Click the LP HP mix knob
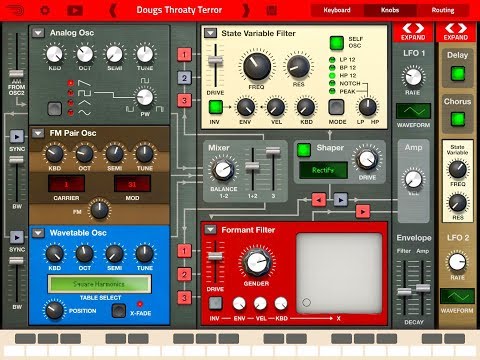The image size is (480, 360). [x=368, y=107]
